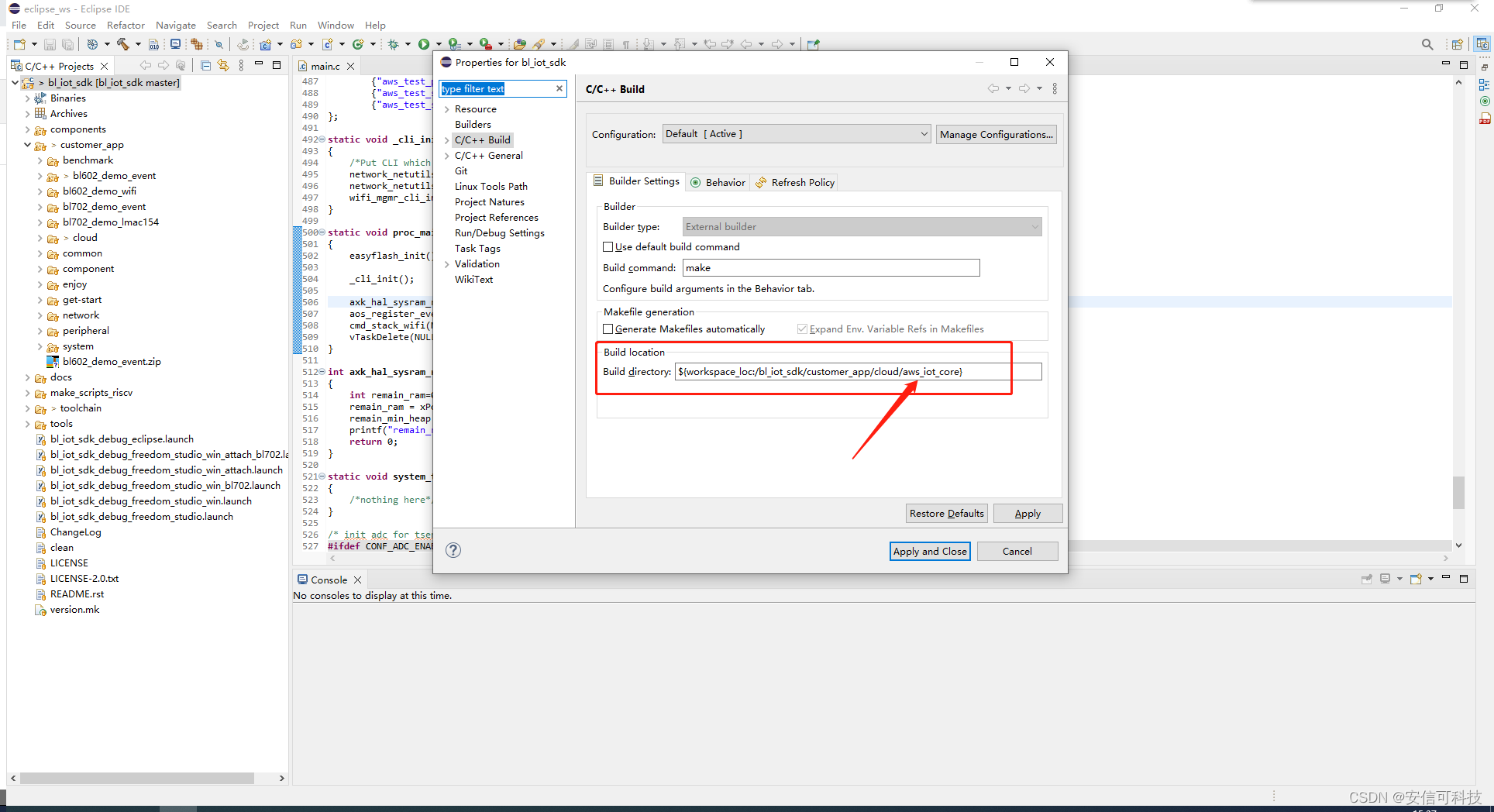Click the type filter text field
1494x812 pixels.
tap(497, 89)
